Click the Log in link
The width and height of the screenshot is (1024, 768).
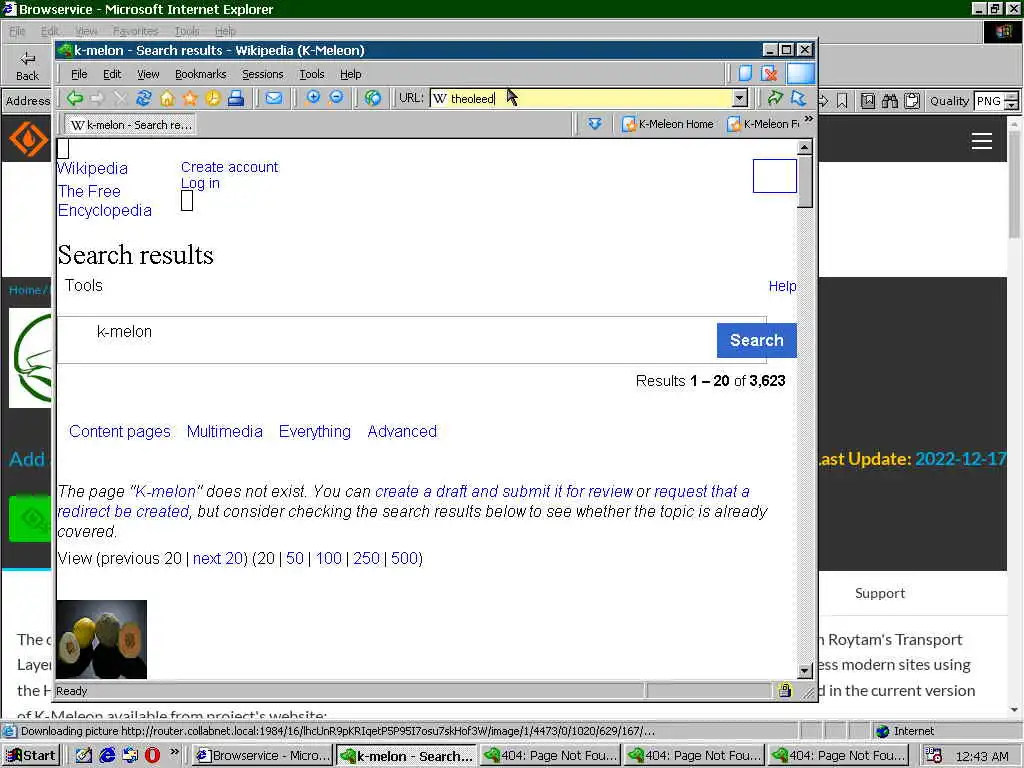(x=200, y=184)
